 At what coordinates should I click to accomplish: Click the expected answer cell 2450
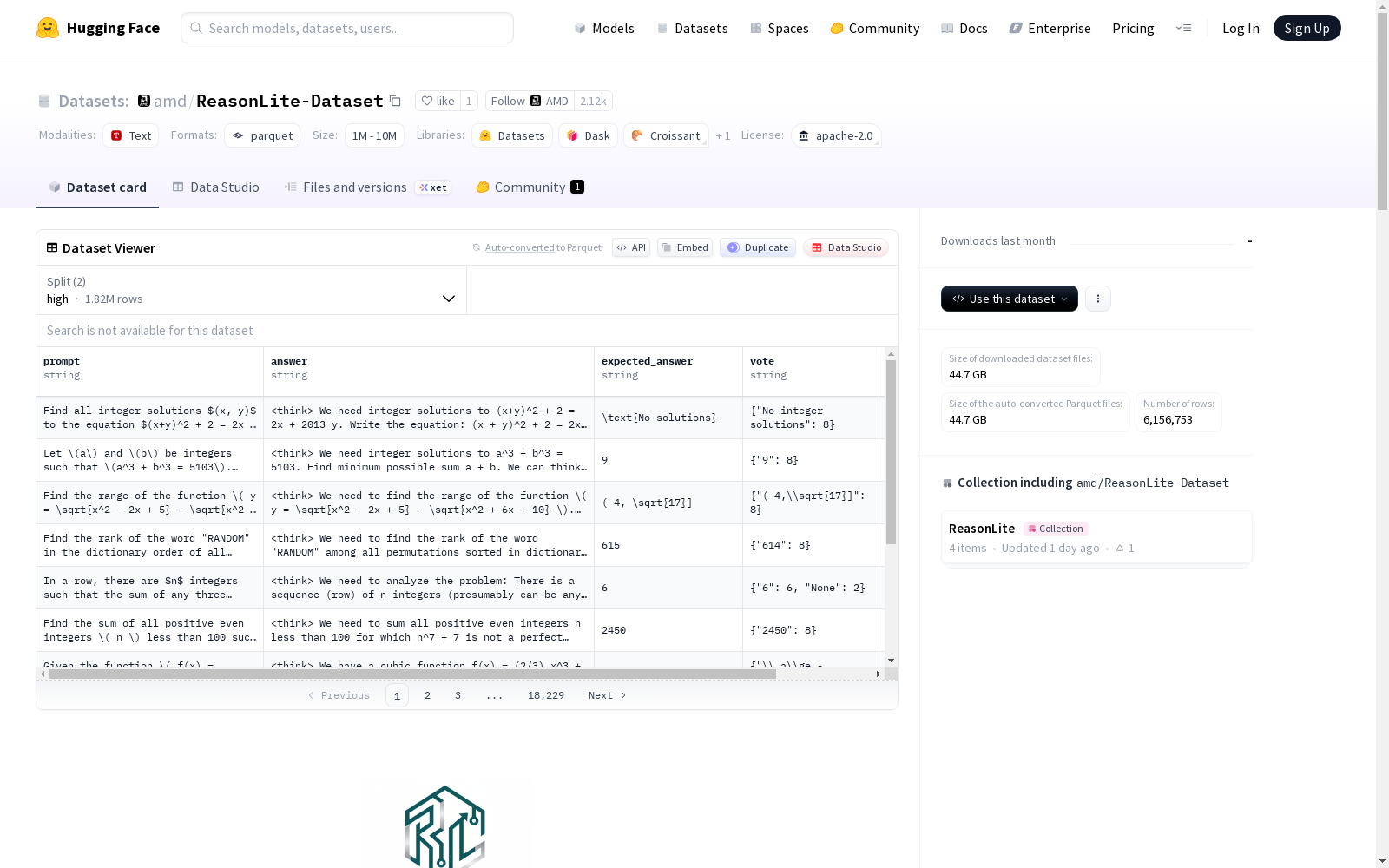pos(668,630)
